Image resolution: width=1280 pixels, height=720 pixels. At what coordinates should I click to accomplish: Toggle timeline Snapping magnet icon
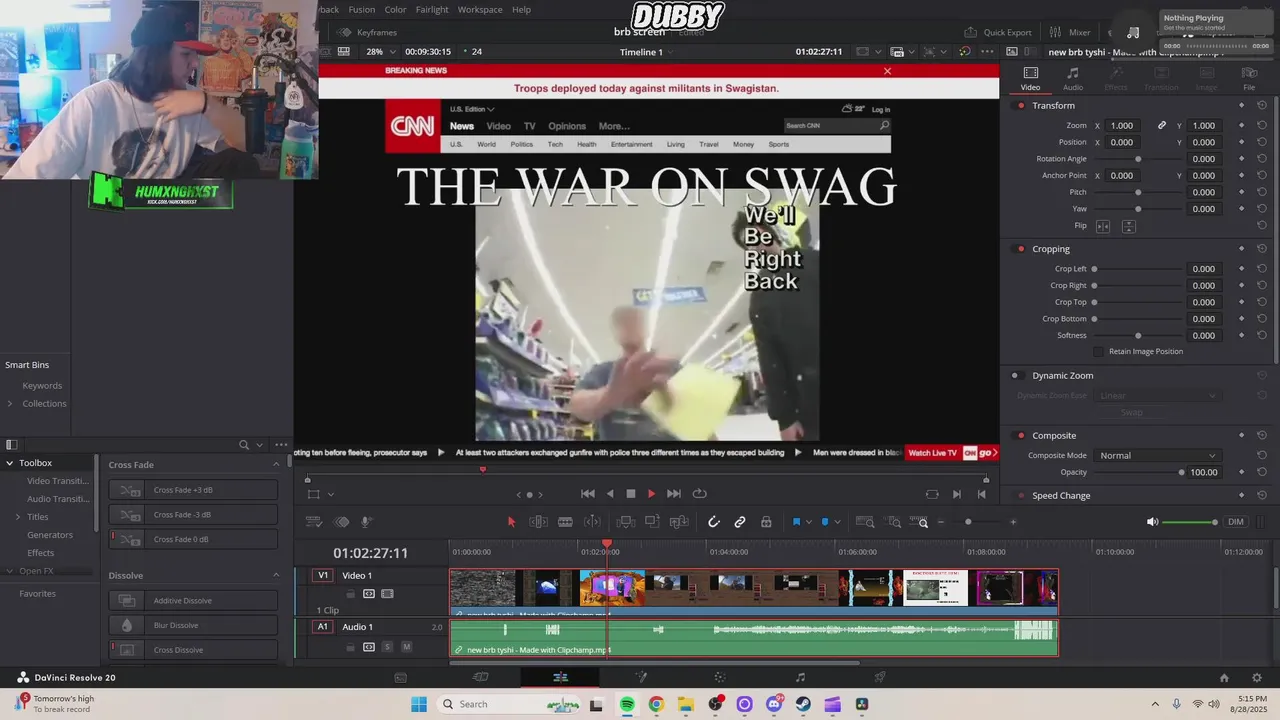click(x=714, y=522)
